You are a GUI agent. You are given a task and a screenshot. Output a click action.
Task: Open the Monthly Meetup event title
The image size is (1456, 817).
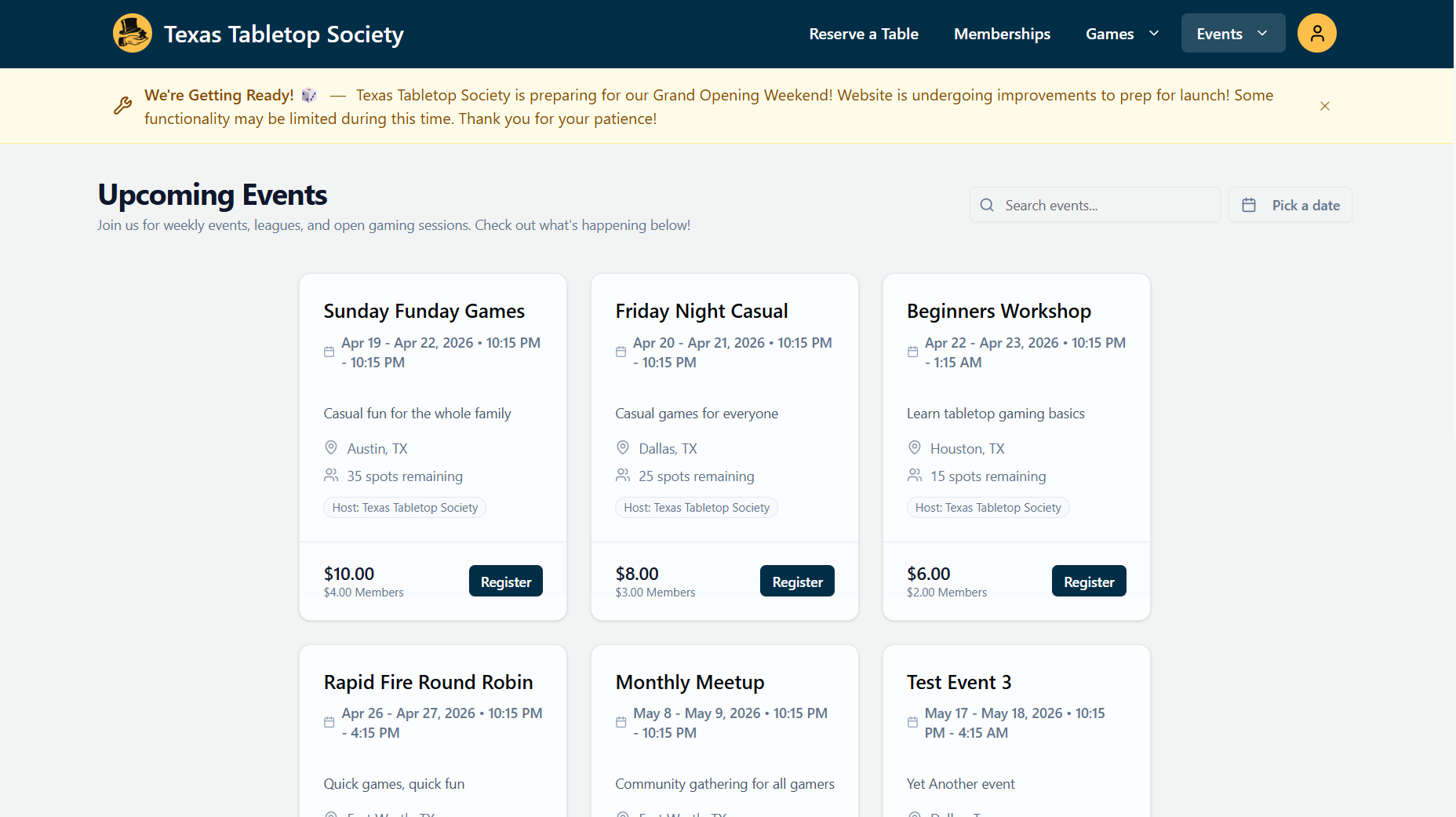point(690,682)
